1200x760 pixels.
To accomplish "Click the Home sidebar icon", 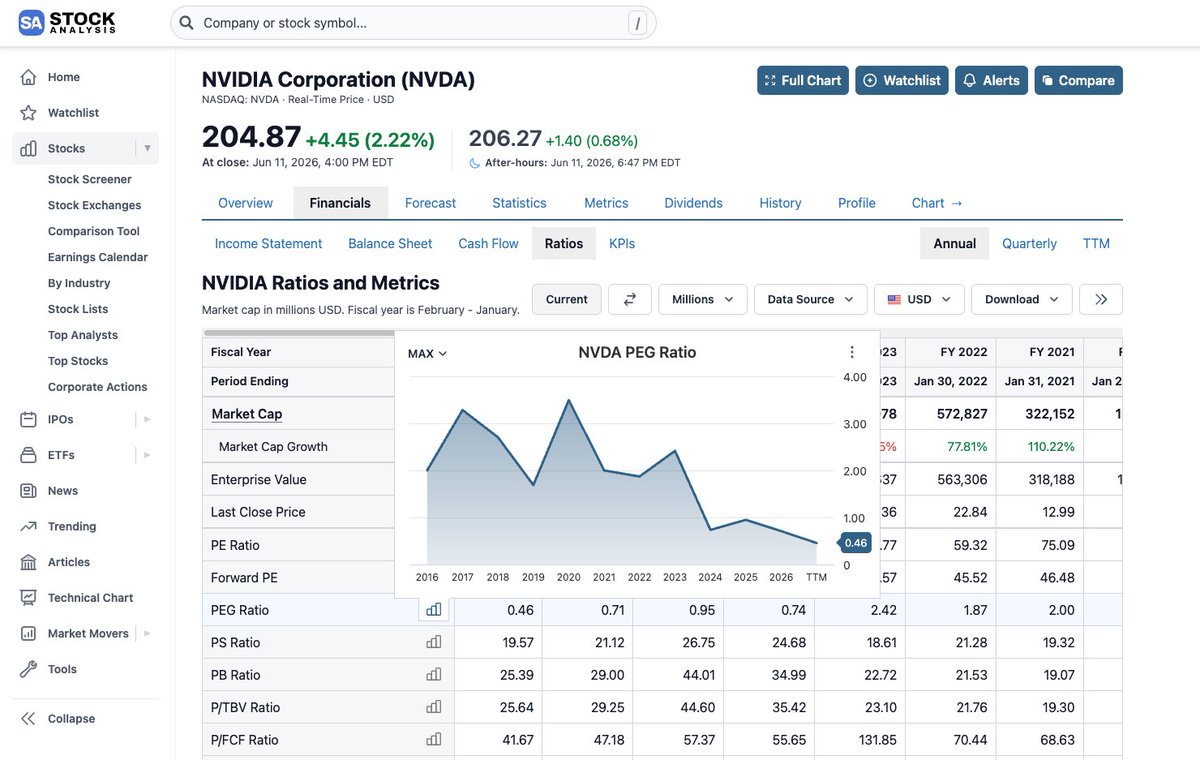I will (x=29, y=77).
